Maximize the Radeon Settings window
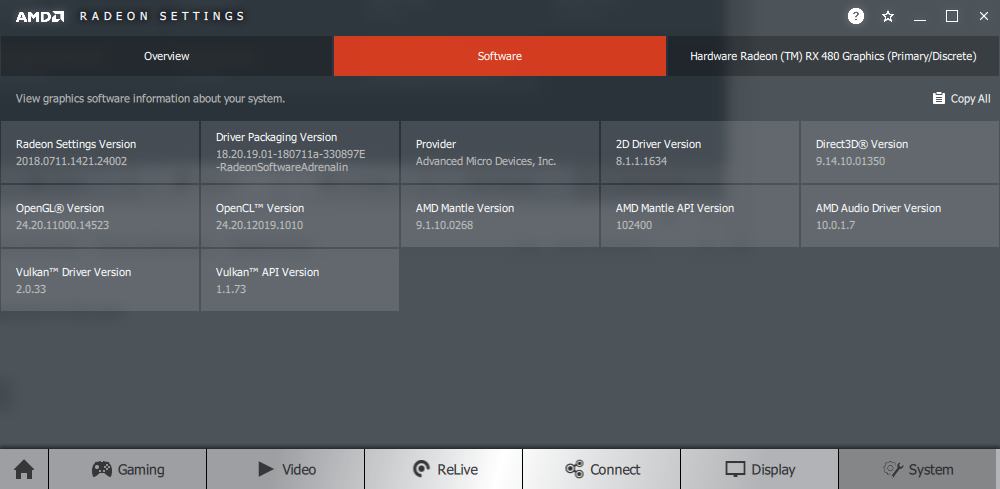 point(952,17)
